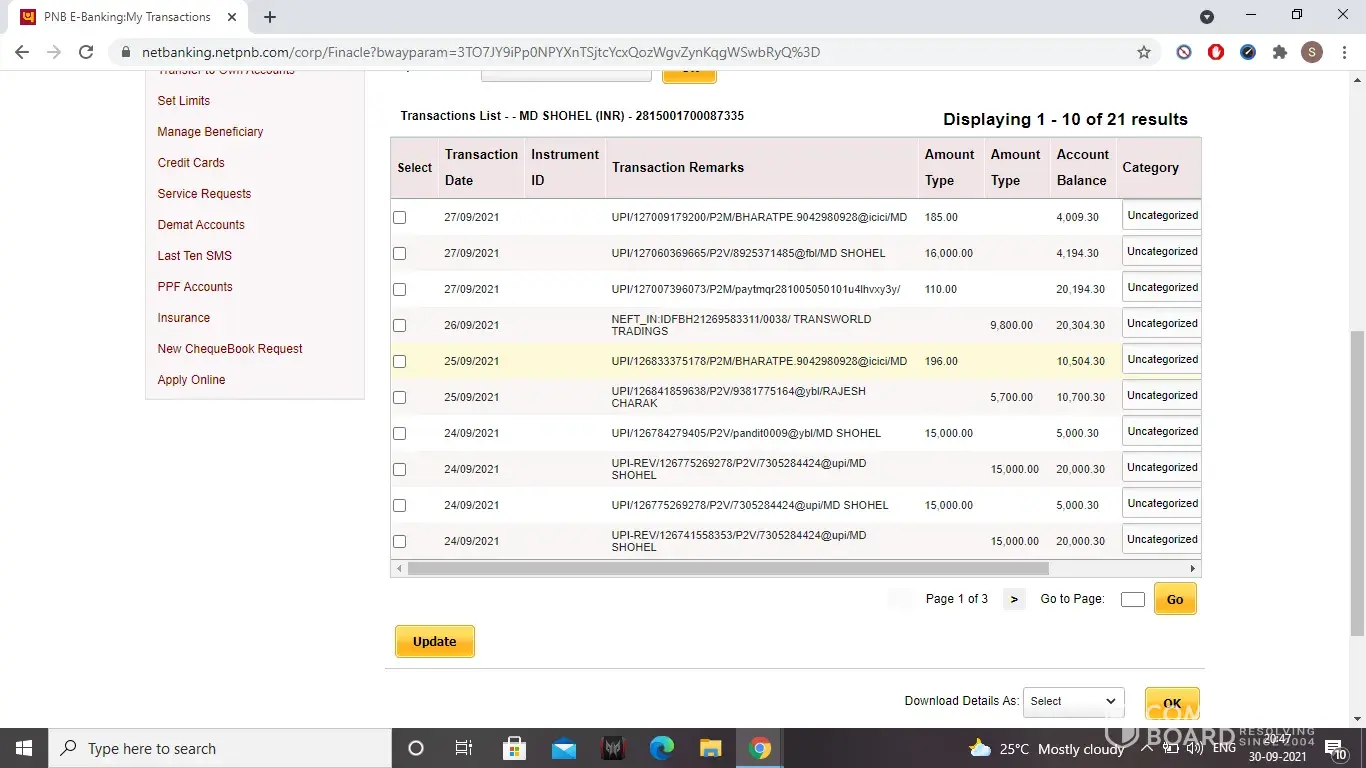Tick the NEFT TRANSWORLD TRADINGS row checkbox
This screenshot has height=768, width=1366.
pyautogui.click(x=400, y=325)
